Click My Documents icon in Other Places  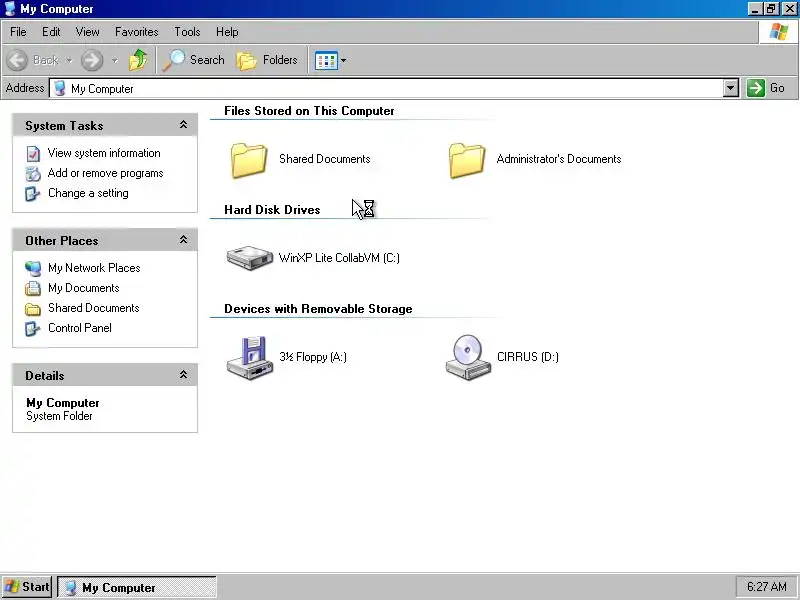click(x=33, y=288)
